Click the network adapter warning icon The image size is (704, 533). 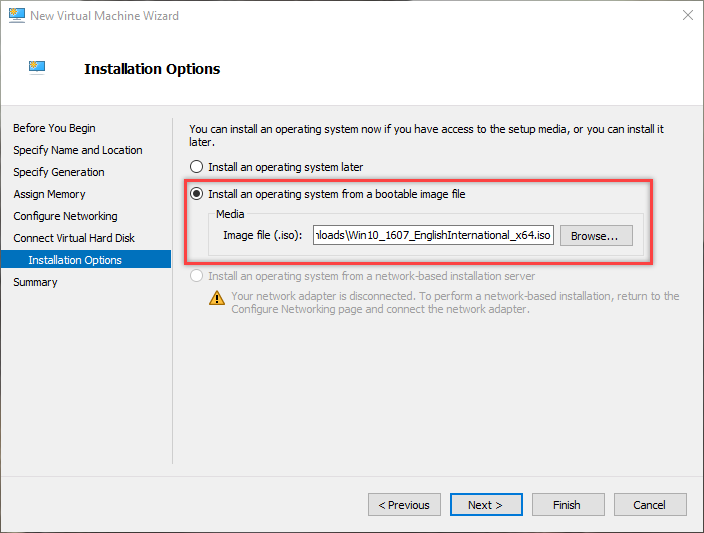click(217, 297)
